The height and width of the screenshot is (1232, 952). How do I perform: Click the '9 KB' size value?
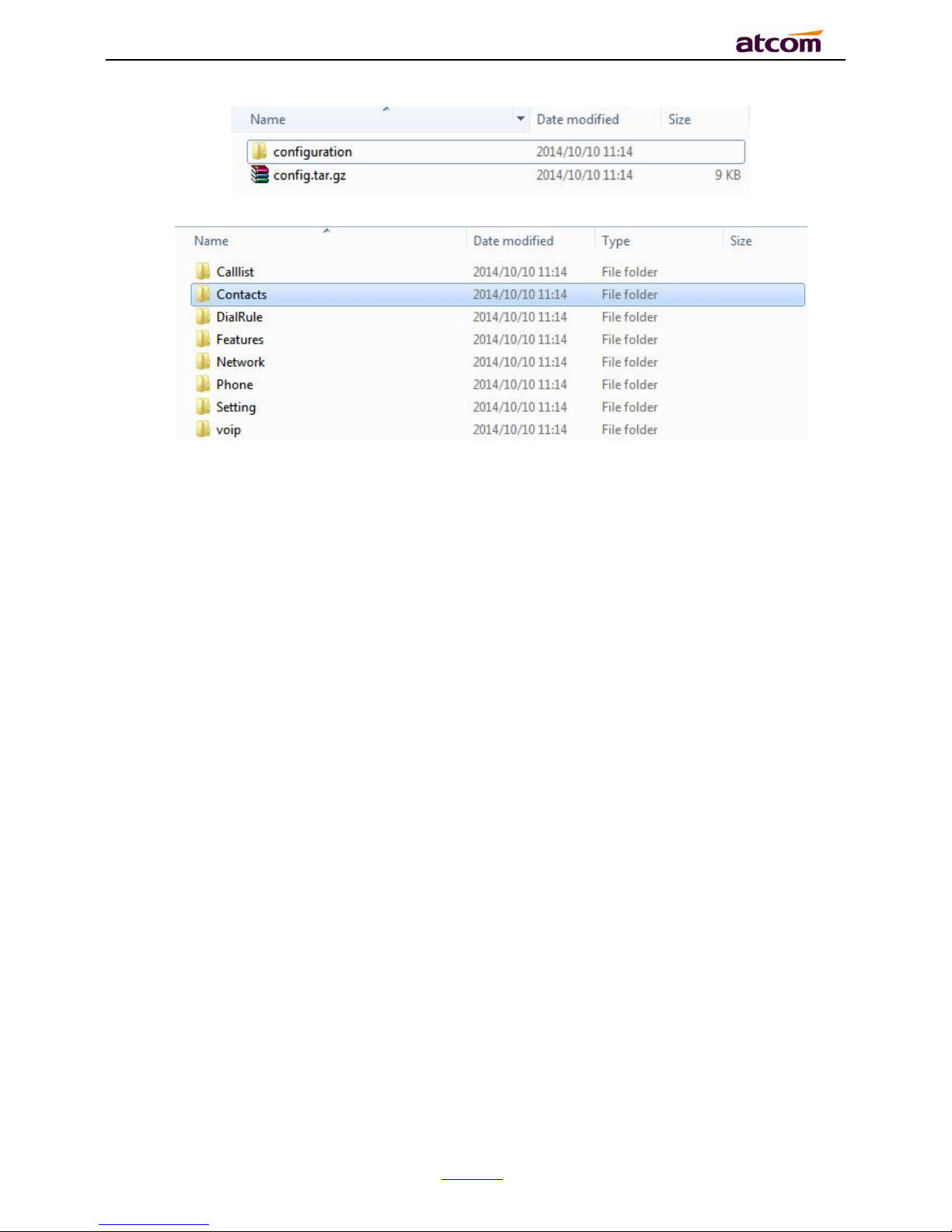[x=727, y=175]
